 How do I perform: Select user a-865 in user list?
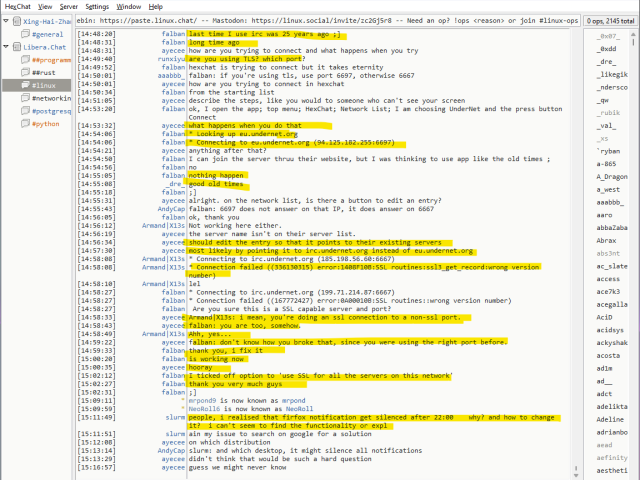point(606,164)
